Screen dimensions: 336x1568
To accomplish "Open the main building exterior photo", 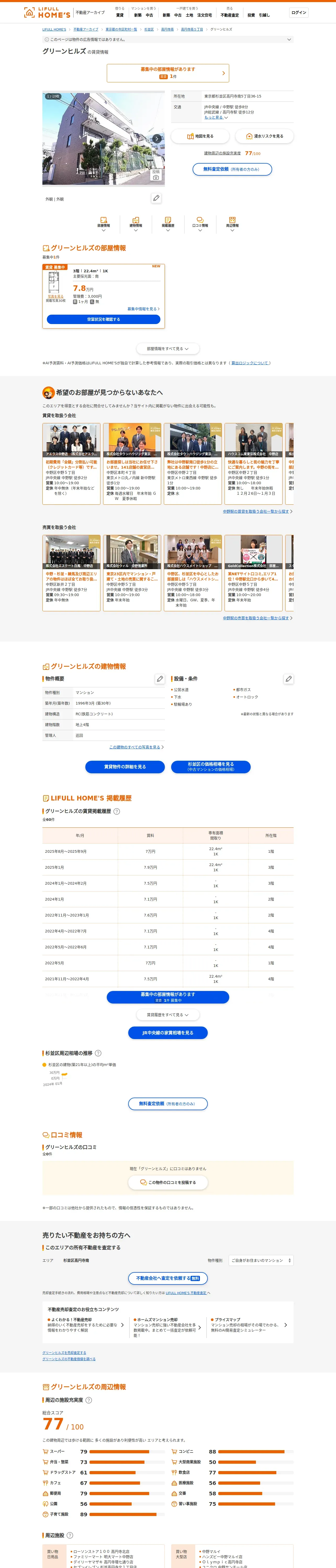I will pos(104,139).
